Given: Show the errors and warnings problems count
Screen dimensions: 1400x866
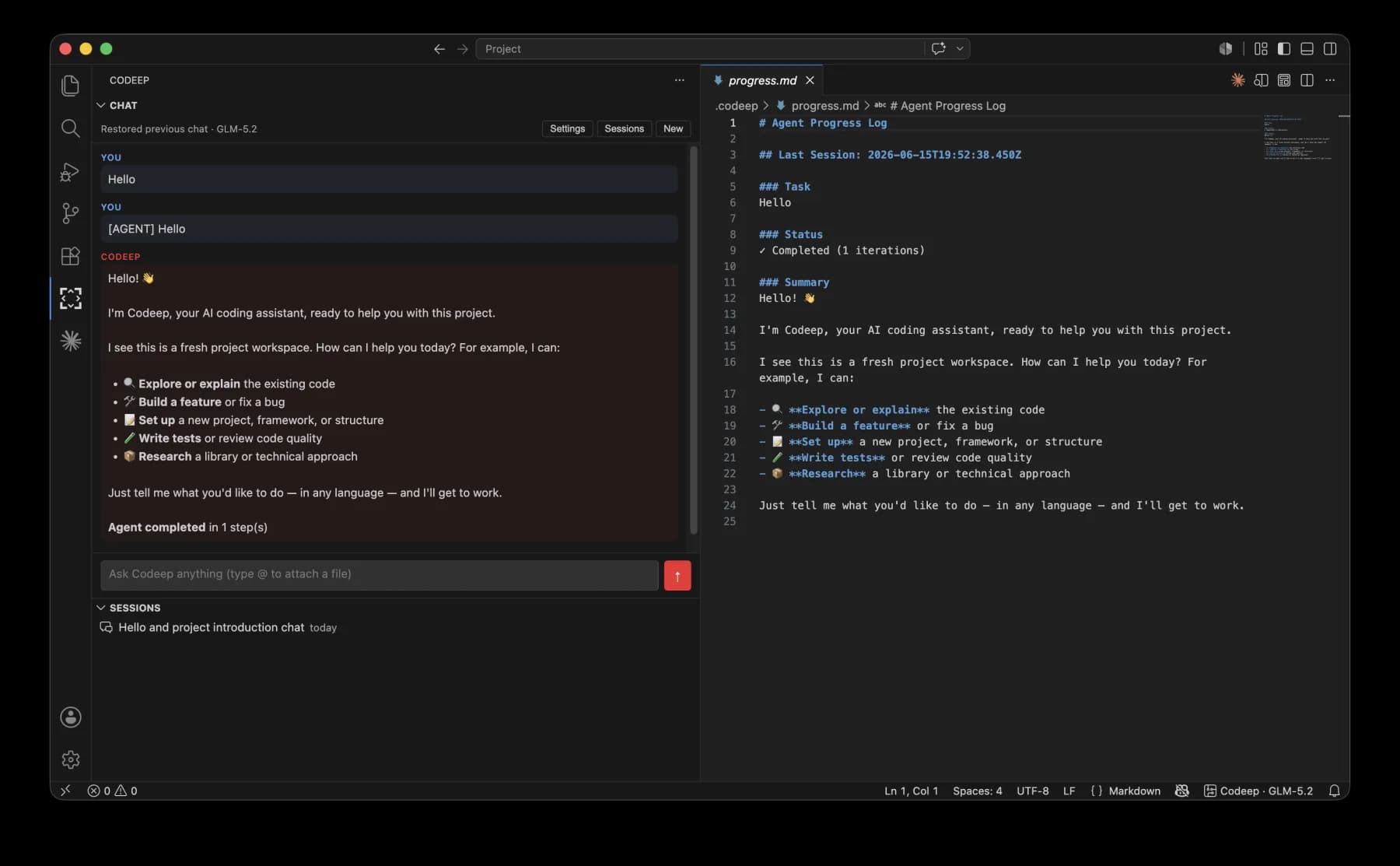Looking at the screenshot, I should click(112, 791).
